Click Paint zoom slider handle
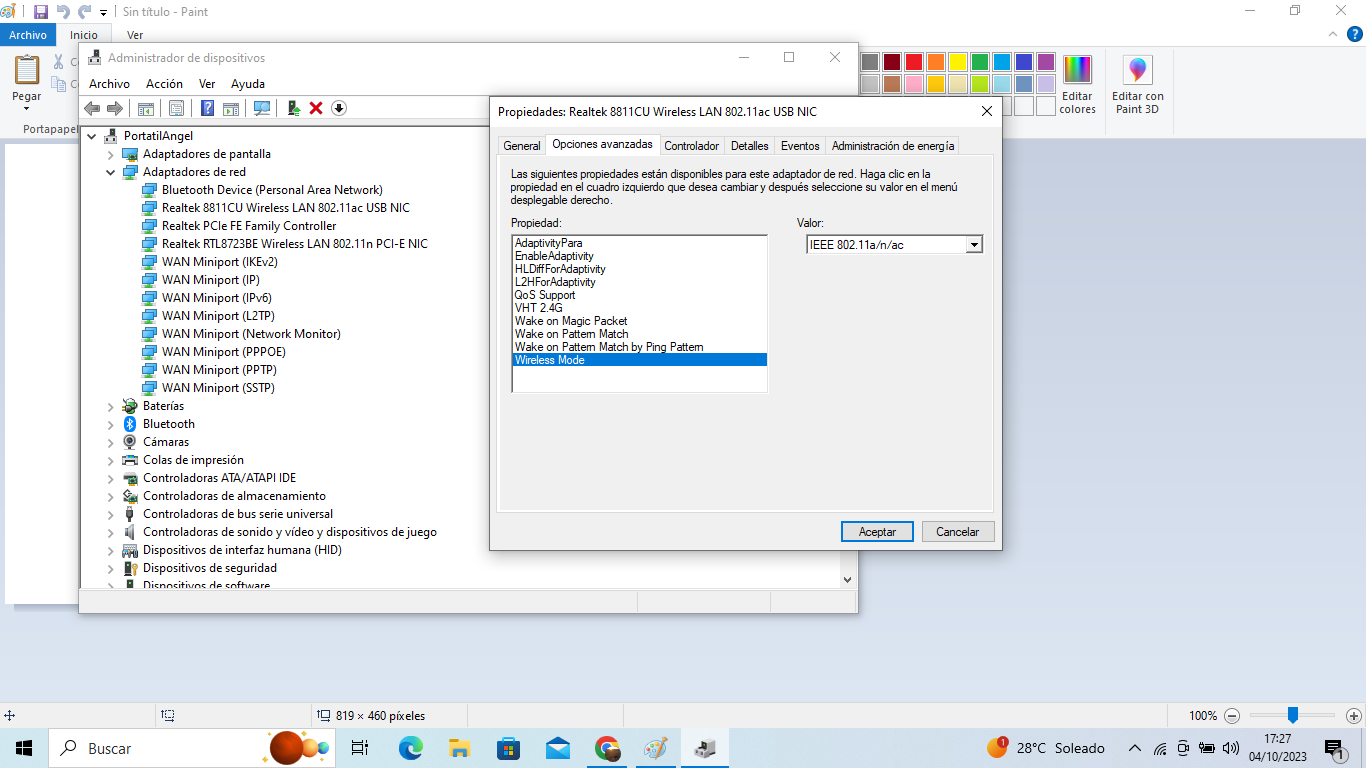This screenshot has width=1366, height=768. click(x=1293, y=716)
